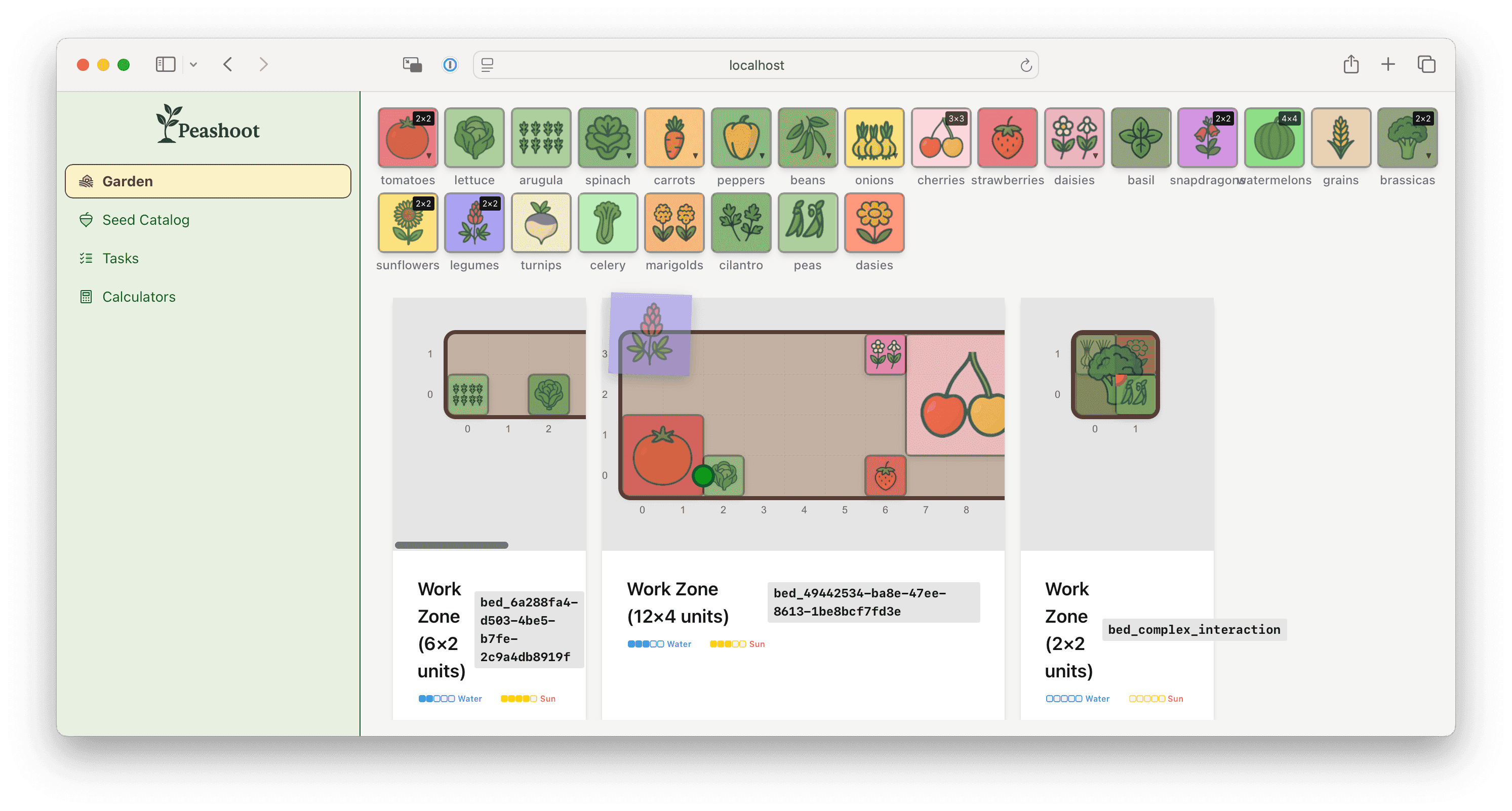1512x811 pixels.
Task: Select the planted cherries in the 12×4 bed
Action: [x=956, y=394]
